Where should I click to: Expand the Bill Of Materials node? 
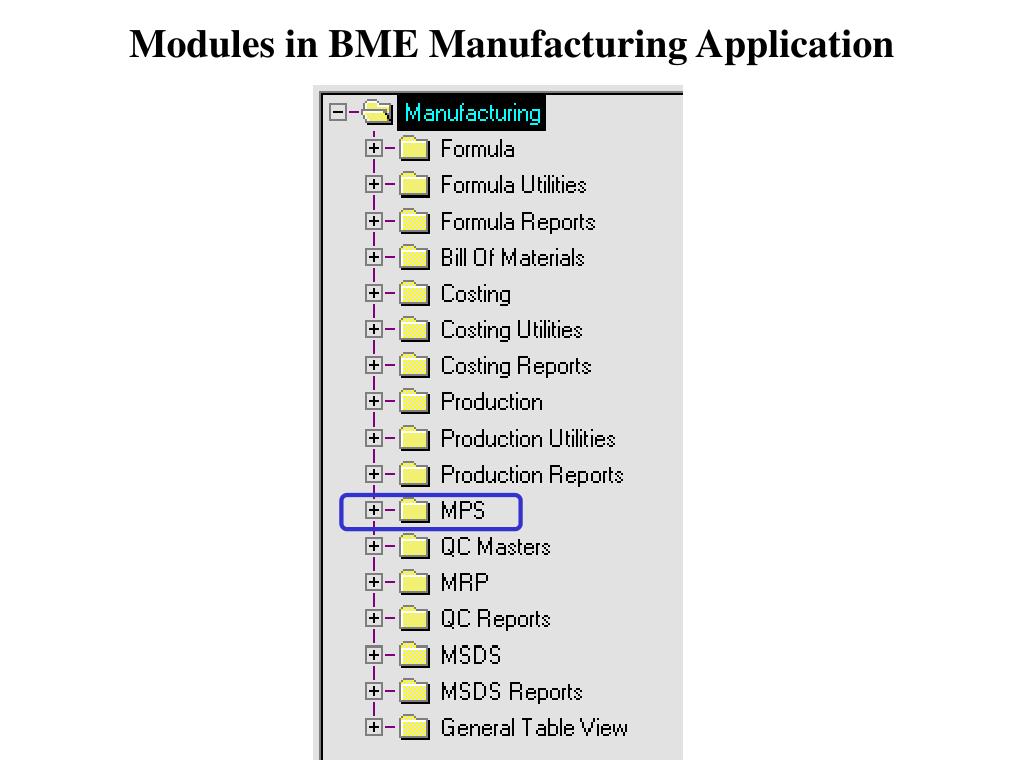pyautogui.click(x=374, y=257)
